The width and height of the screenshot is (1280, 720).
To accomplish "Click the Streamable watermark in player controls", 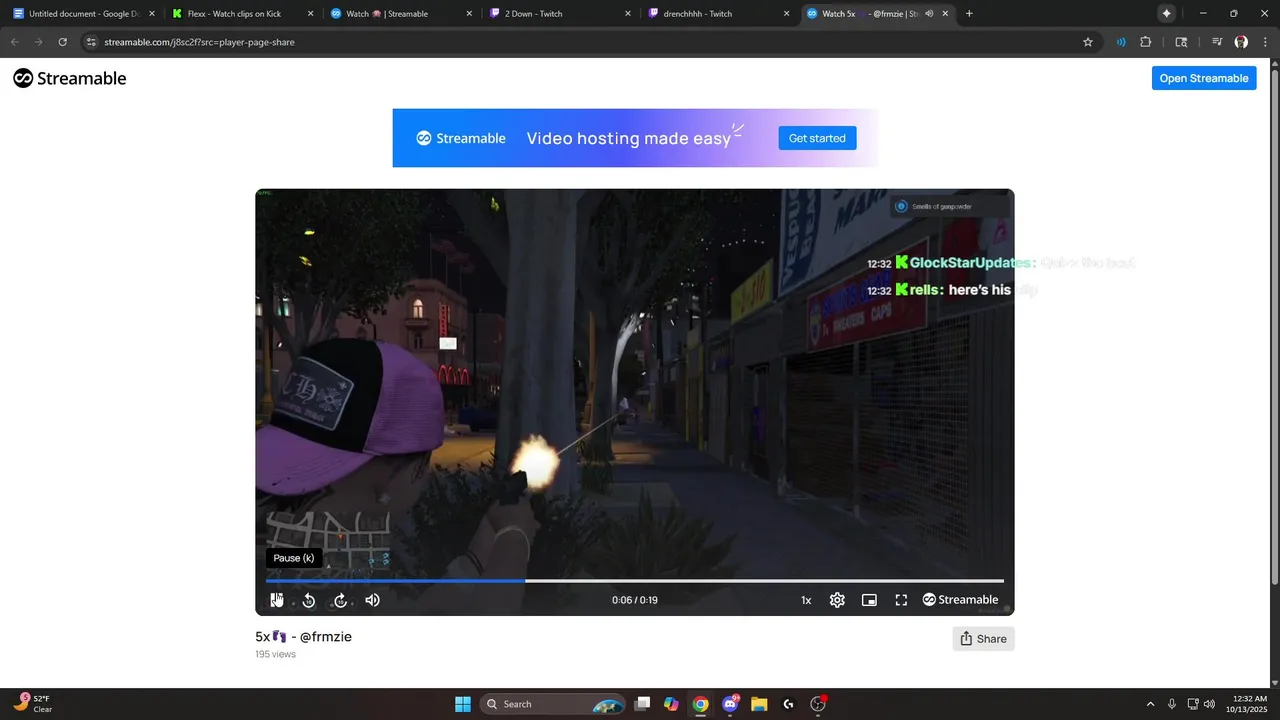I will [960, 600].
